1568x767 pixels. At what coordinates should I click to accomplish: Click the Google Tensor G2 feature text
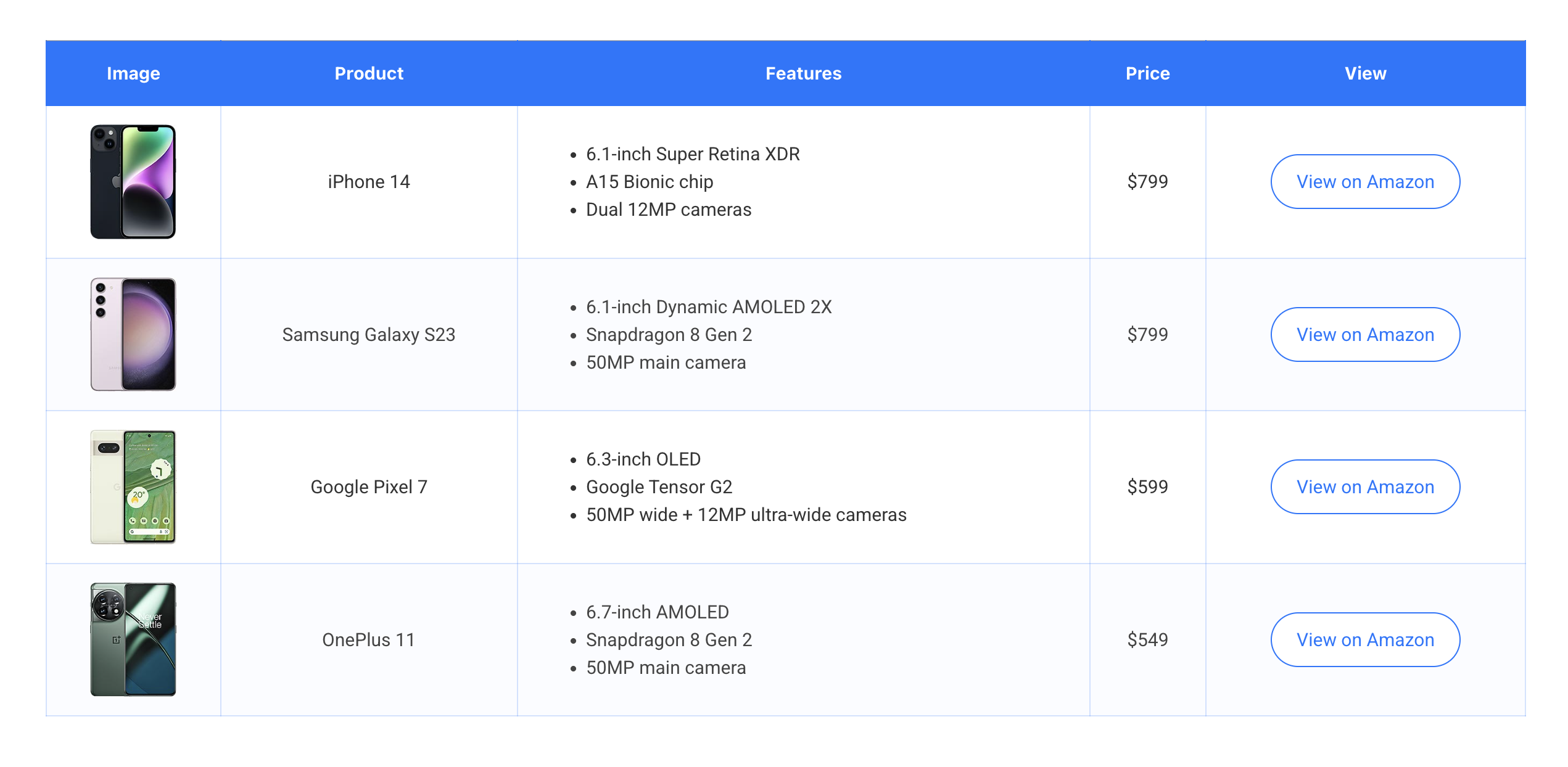(659, 487)
